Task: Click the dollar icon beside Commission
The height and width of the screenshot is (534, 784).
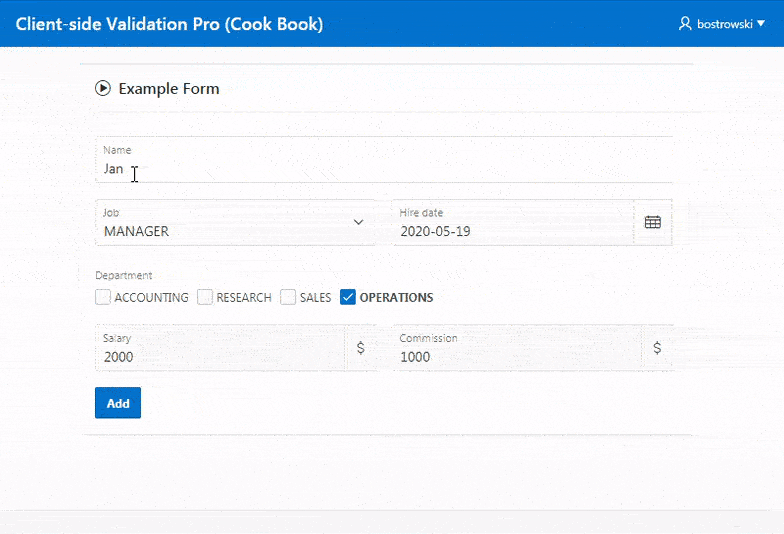Action: pyautogui.click(x=657, y=348)
